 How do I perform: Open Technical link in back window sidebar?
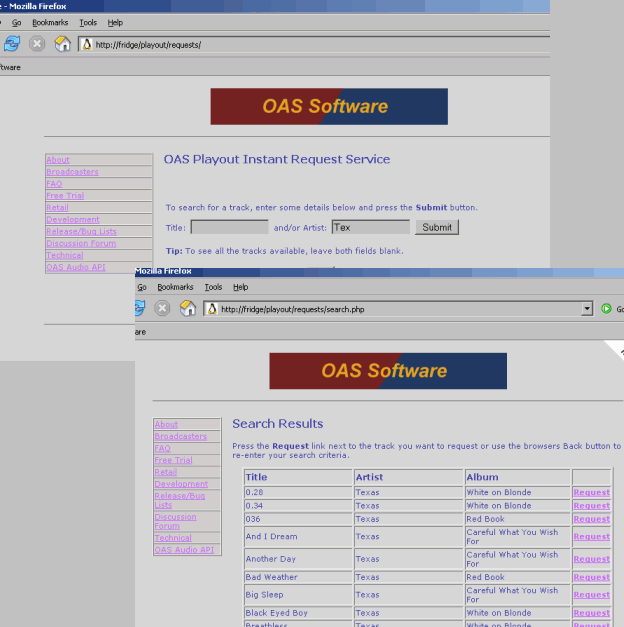[x=64, y=255]
